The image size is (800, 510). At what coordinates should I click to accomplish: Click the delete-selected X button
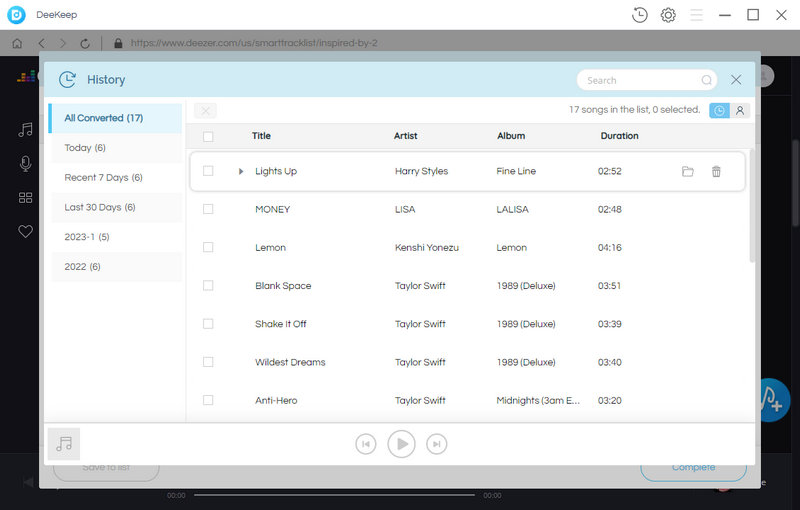click(205, 110)
